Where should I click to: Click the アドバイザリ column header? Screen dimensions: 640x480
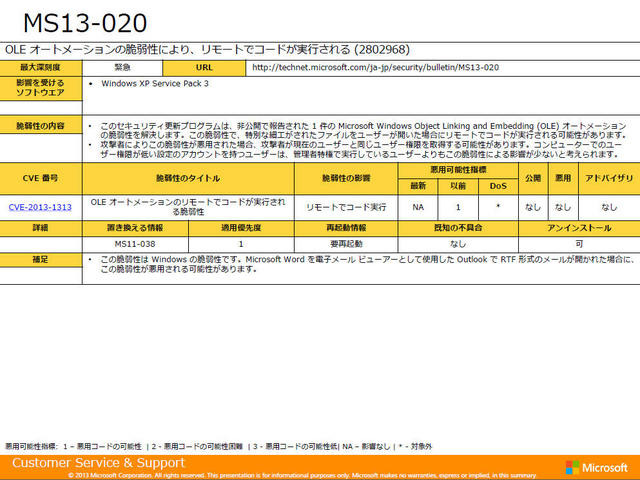pyautogui.click(x=609, y=178)
